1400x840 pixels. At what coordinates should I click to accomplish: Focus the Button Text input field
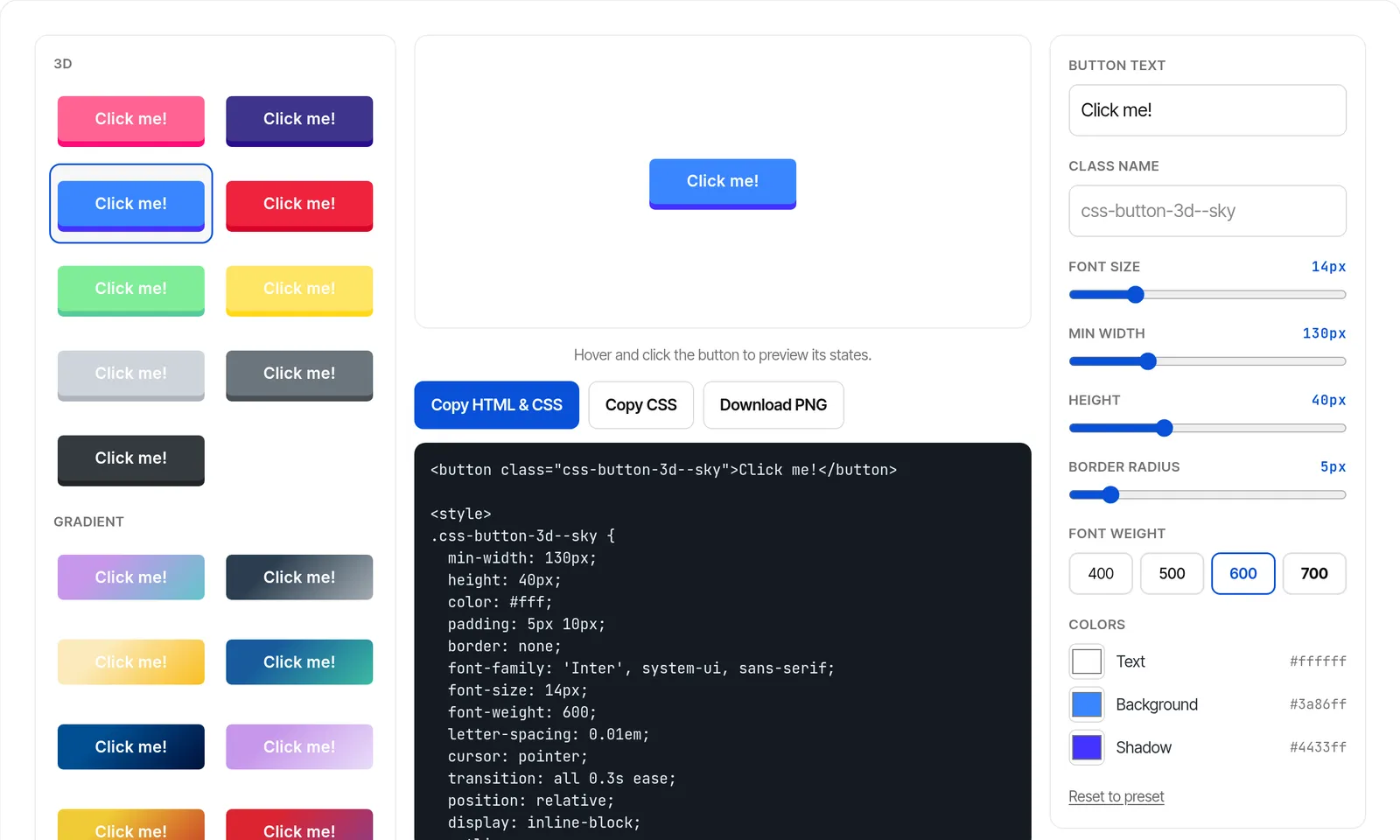1207,110
